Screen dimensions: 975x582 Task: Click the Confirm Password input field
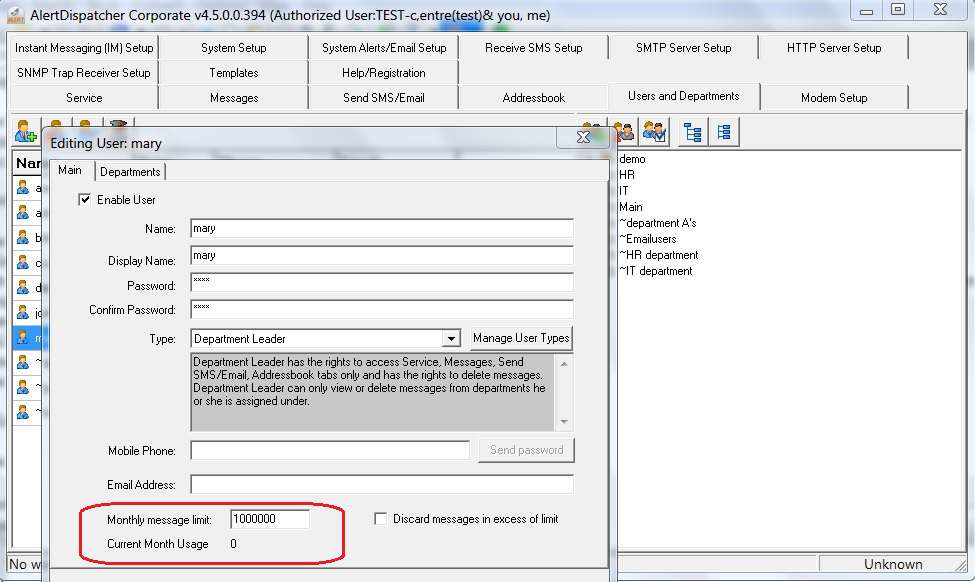382,309
